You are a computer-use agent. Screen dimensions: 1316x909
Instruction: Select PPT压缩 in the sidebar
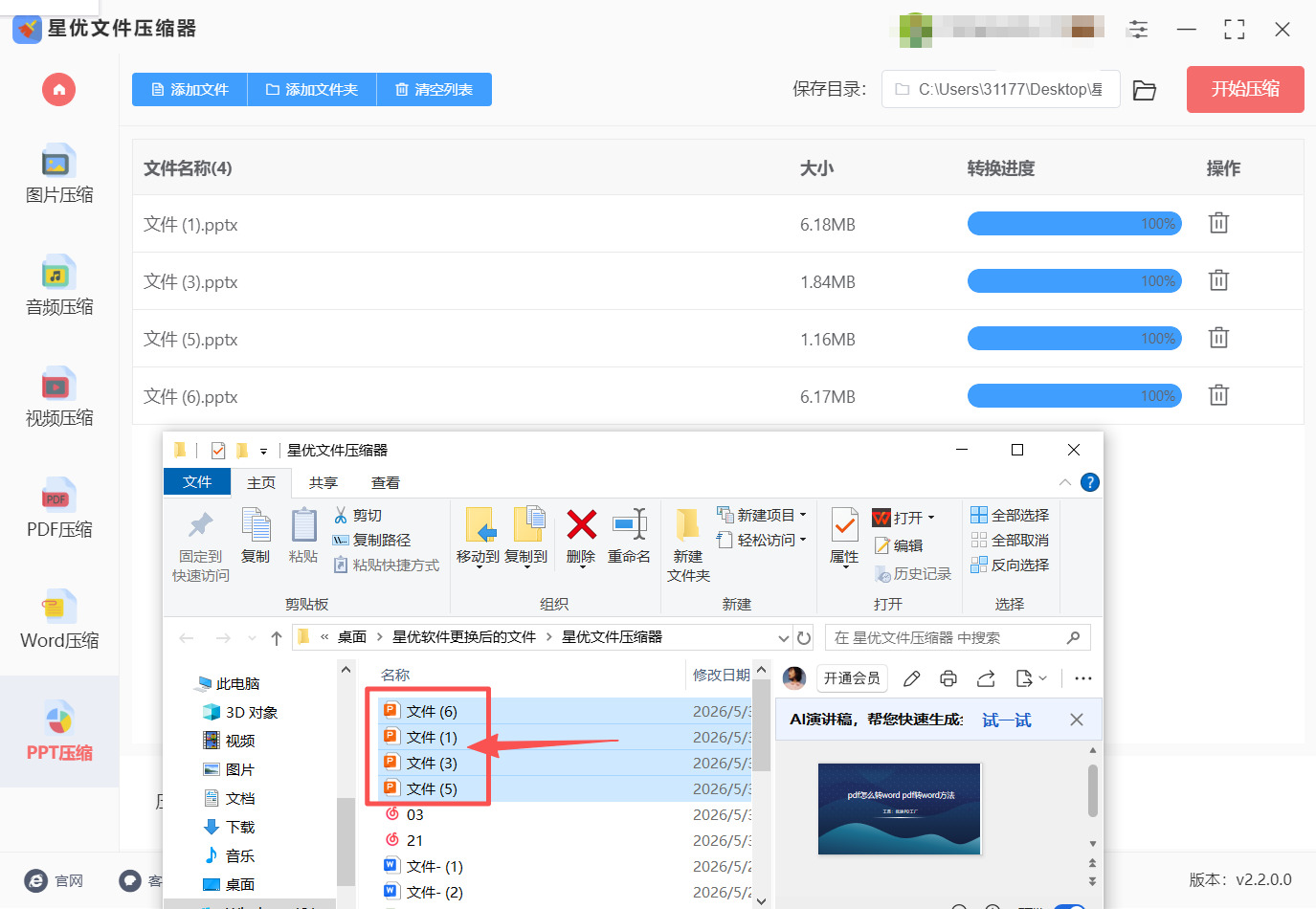[x=59, y=732]
